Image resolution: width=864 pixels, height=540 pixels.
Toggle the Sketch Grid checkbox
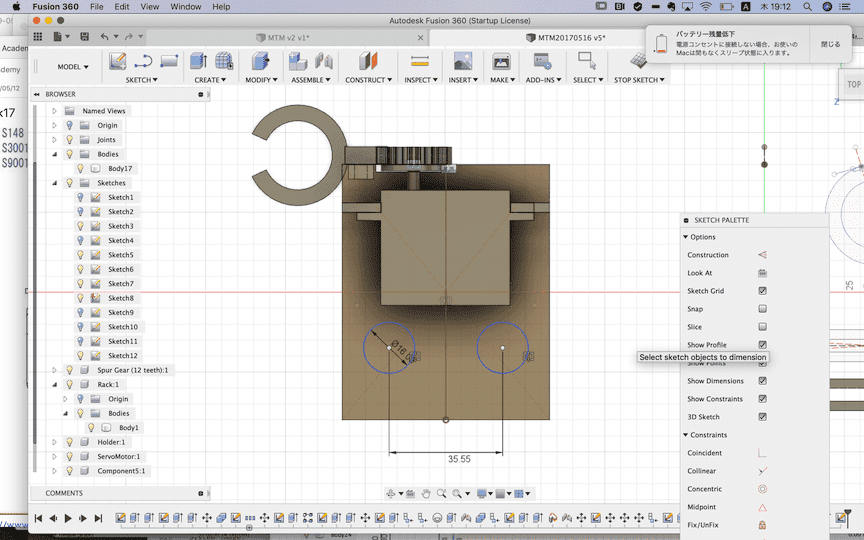coord(762,291)
